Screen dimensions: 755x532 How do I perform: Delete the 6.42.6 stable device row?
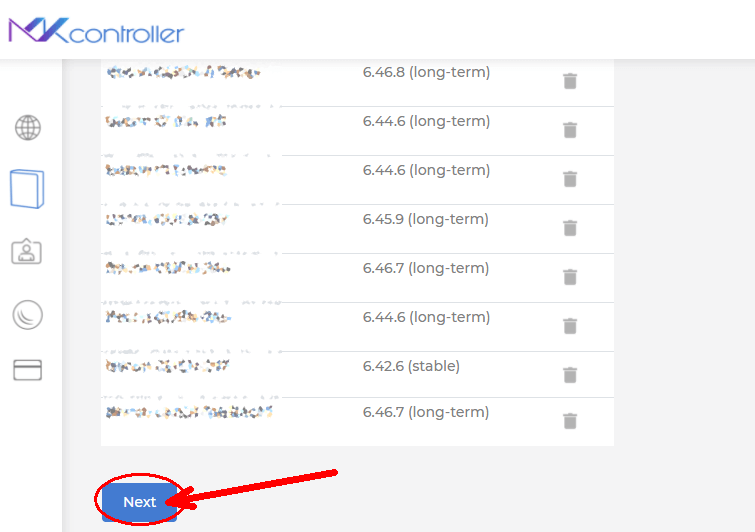tap(570, 375)
